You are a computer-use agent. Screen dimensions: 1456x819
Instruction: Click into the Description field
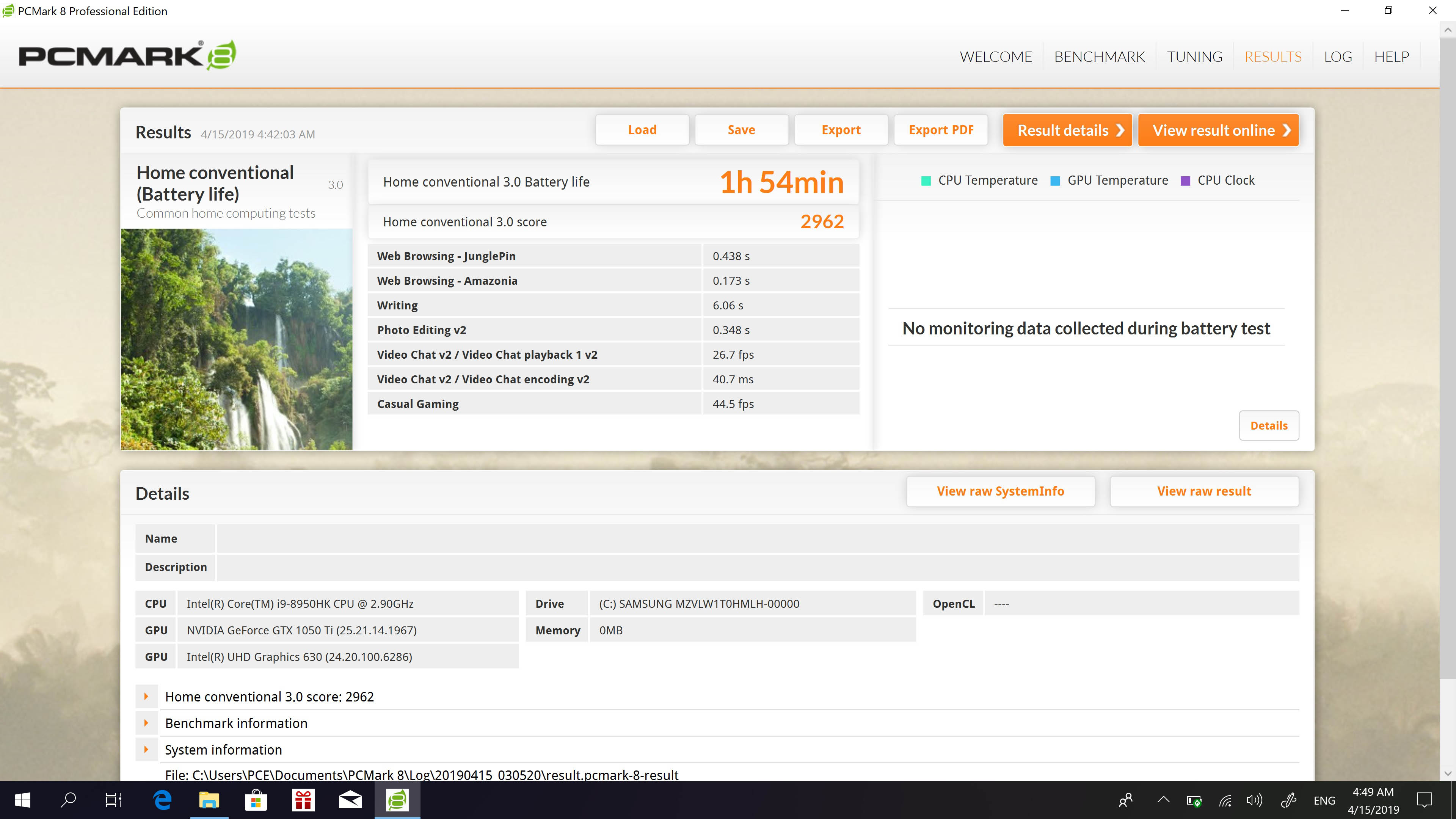758,567
